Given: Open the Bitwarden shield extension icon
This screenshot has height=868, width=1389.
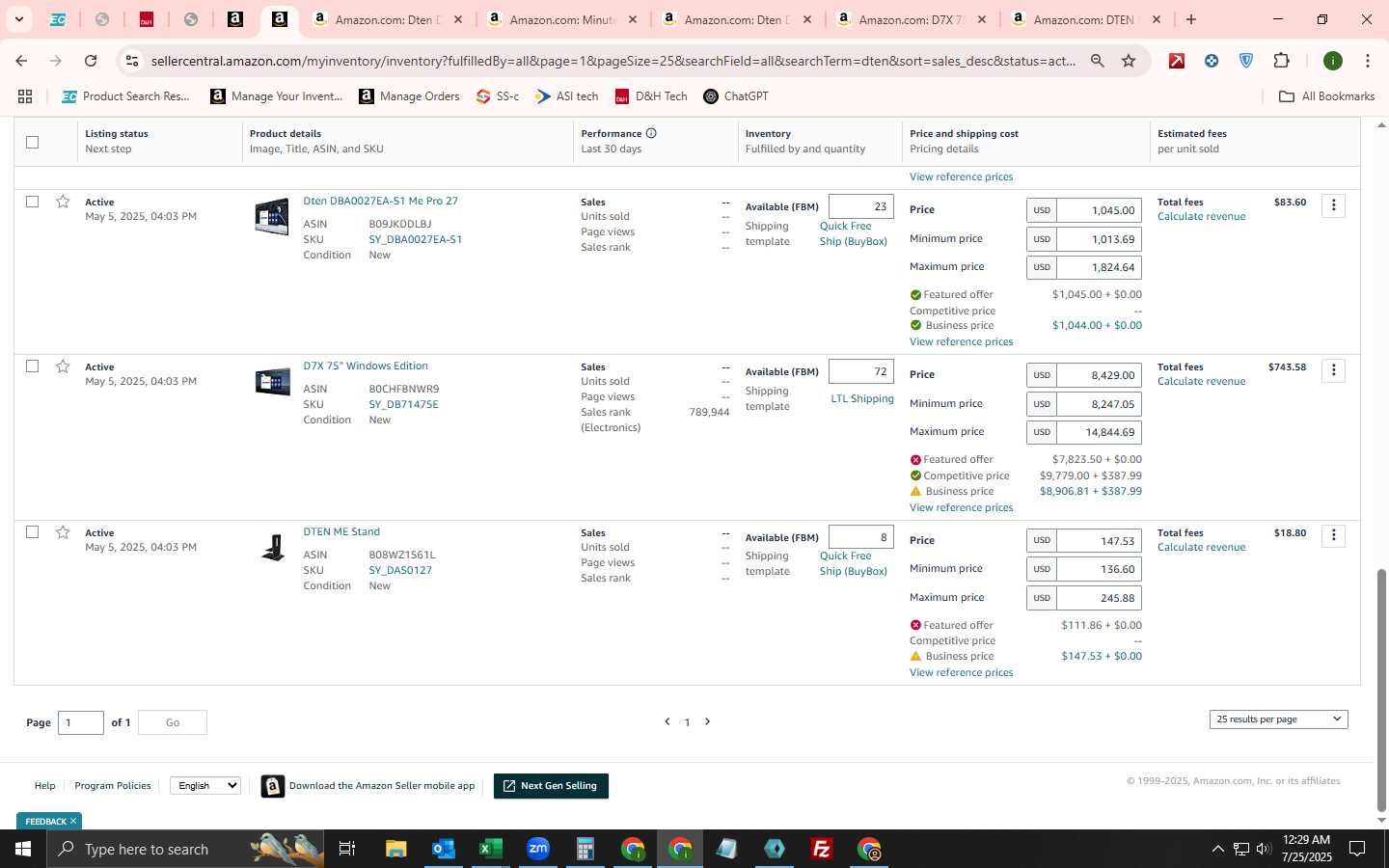Looking at the screenshot, I should (1246, 61).
